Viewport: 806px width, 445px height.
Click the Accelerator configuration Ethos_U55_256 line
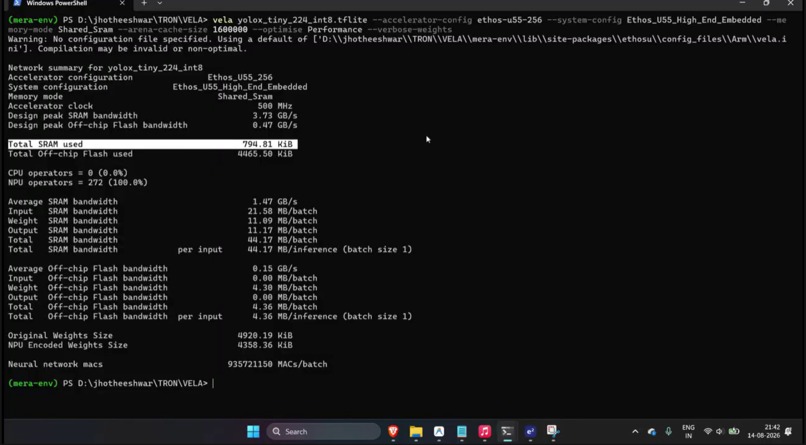click(x=140, y=78)
